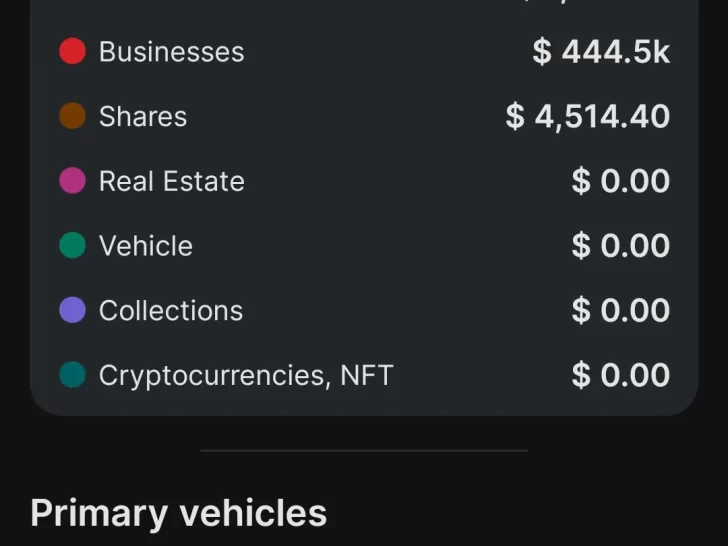Click the pink dot beside Real Estate
The width and height of the screenshot is (728, 546).
[72, 181]
